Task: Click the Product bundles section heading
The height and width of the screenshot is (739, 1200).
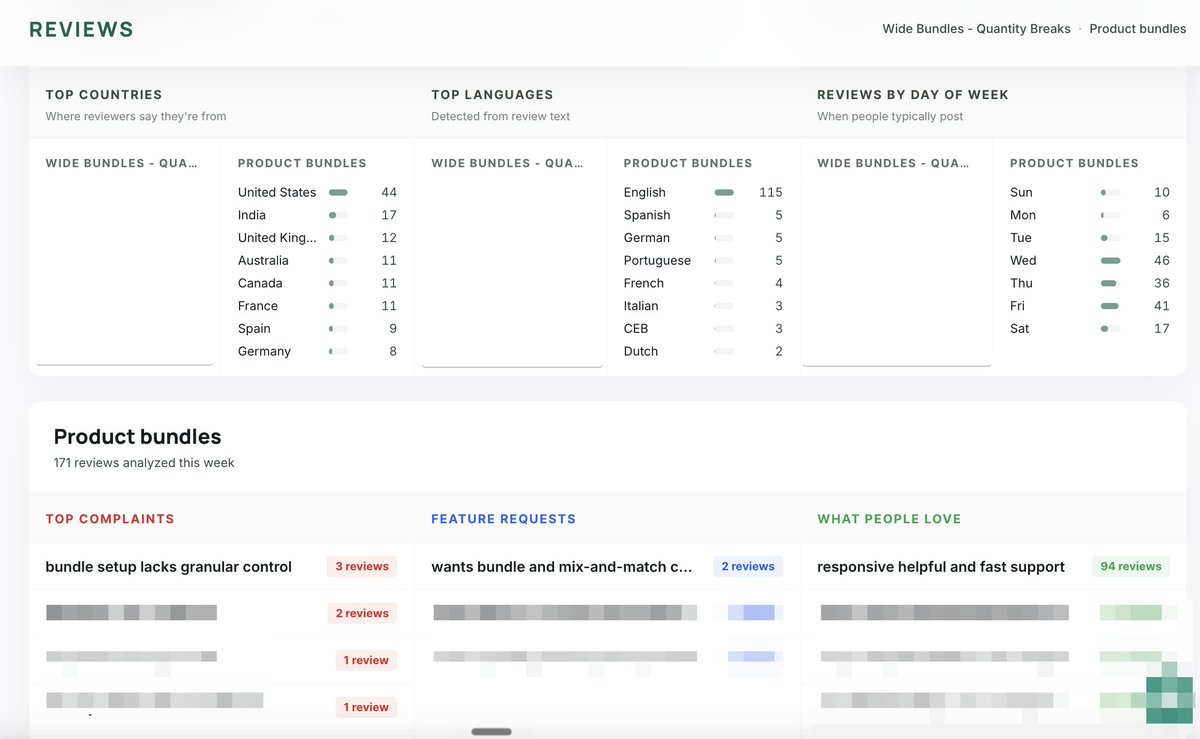Action: point(137,437)
